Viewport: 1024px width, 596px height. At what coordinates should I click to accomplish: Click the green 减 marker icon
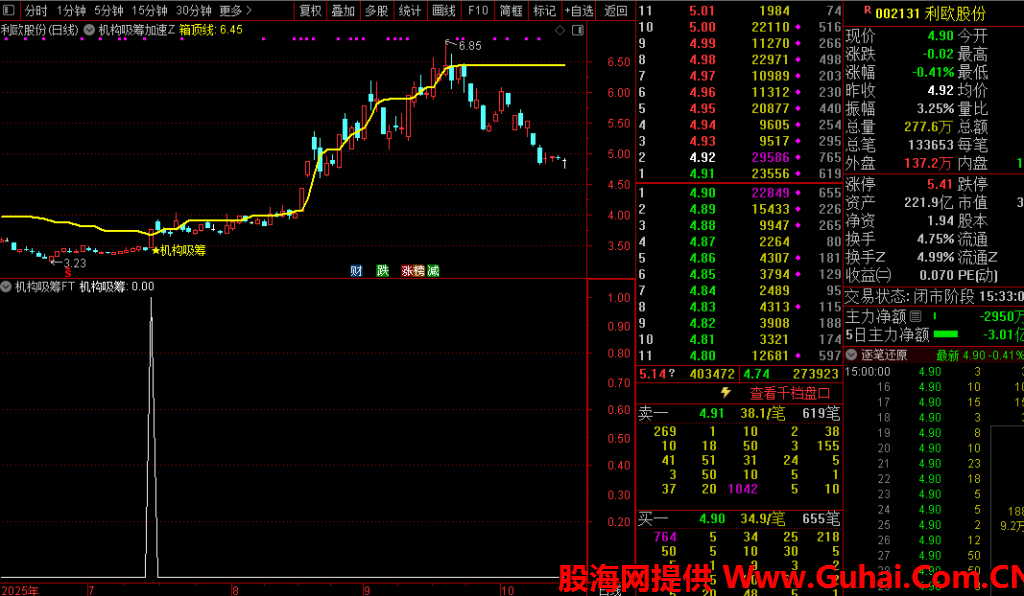[x=432, y=271]
